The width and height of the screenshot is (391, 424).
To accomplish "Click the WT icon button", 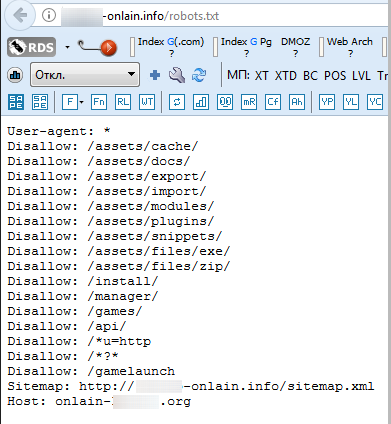I will click(x=147, y=102).
